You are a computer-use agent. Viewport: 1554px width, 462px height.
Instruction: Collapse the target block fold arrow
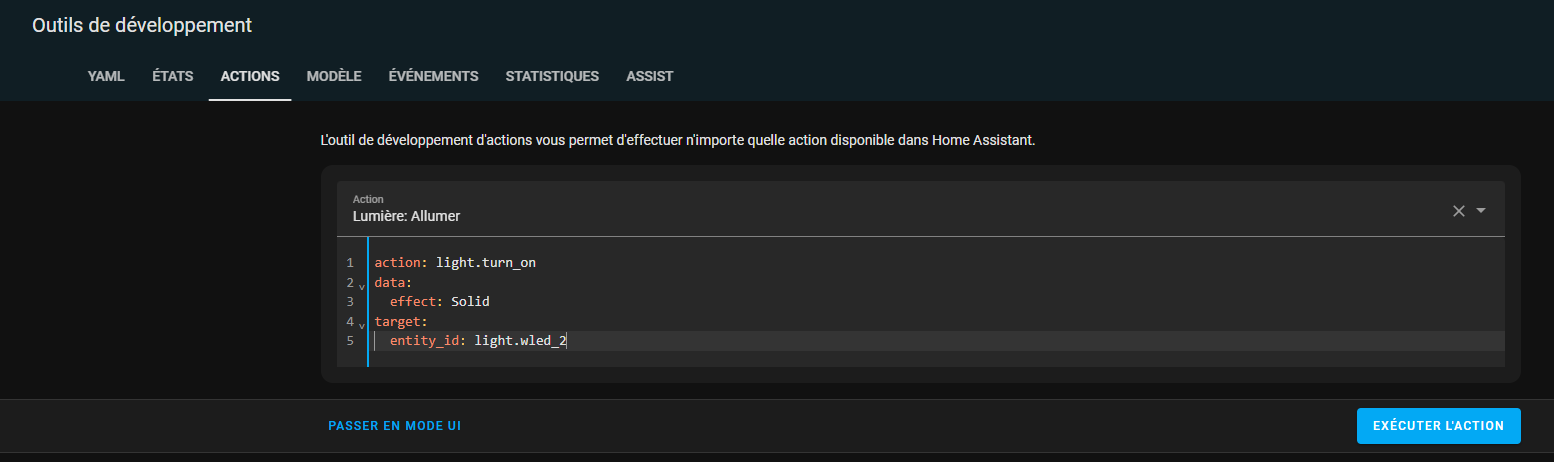click(x=361, y=325)
